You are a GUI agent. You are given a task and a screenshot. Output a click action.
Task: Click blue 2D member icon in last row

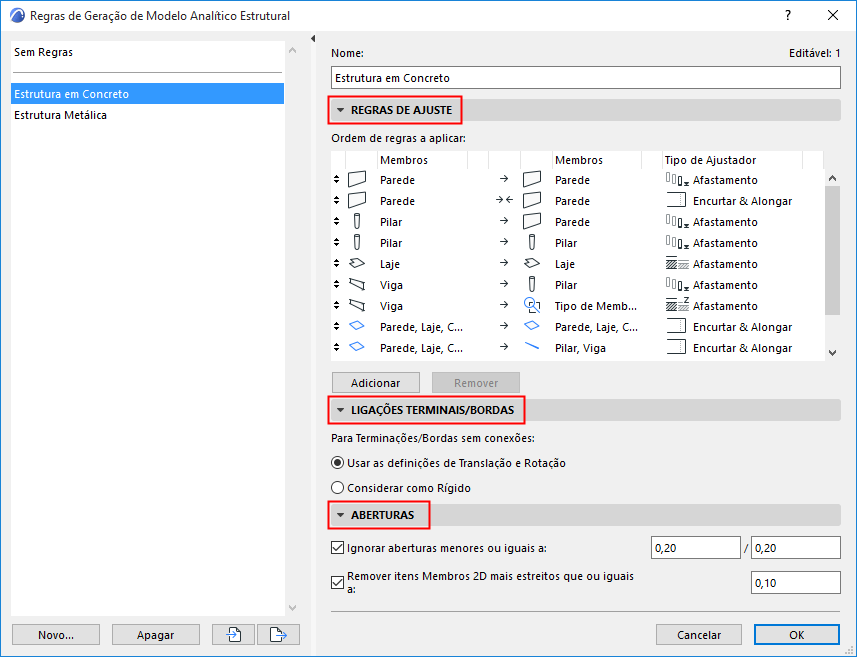[x=357, y=347]
